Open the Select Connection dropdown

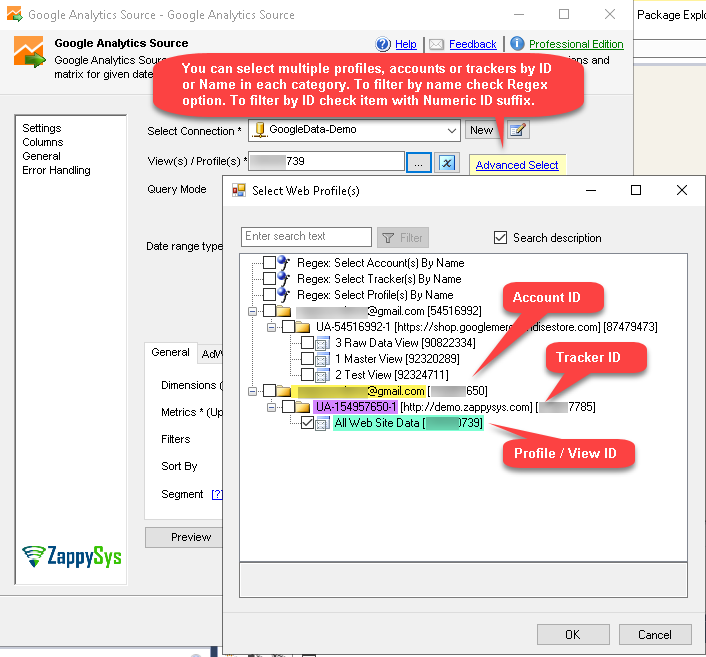tap(452, 131)
